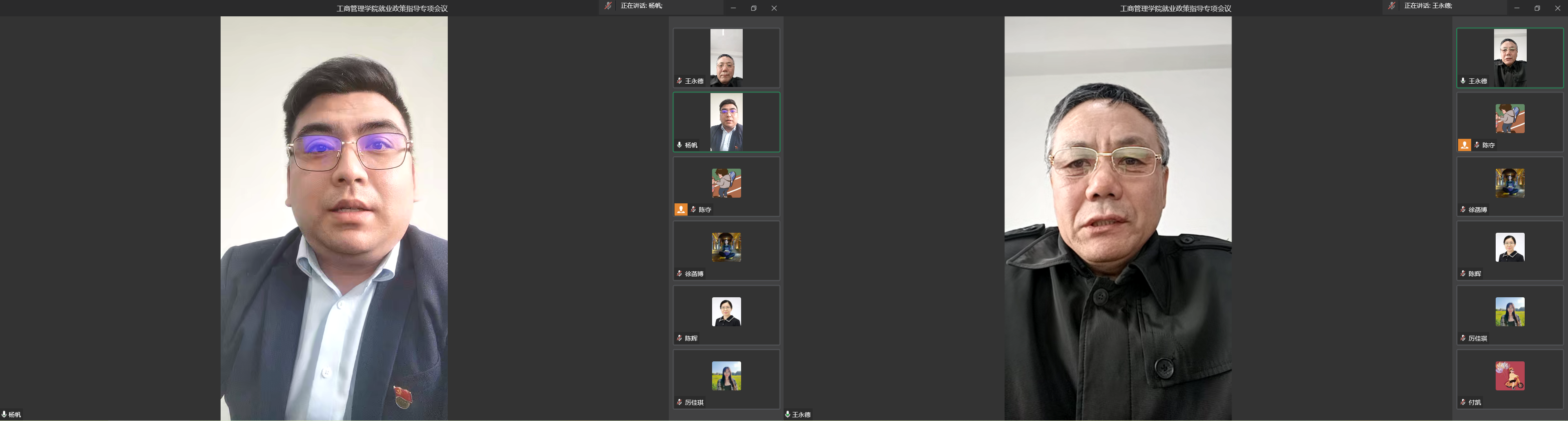Image resolution: width=1568 pixels, height=421 pixels.
Task: Select 杨帆's small video tile in participant strip
Action: point(726,122)
